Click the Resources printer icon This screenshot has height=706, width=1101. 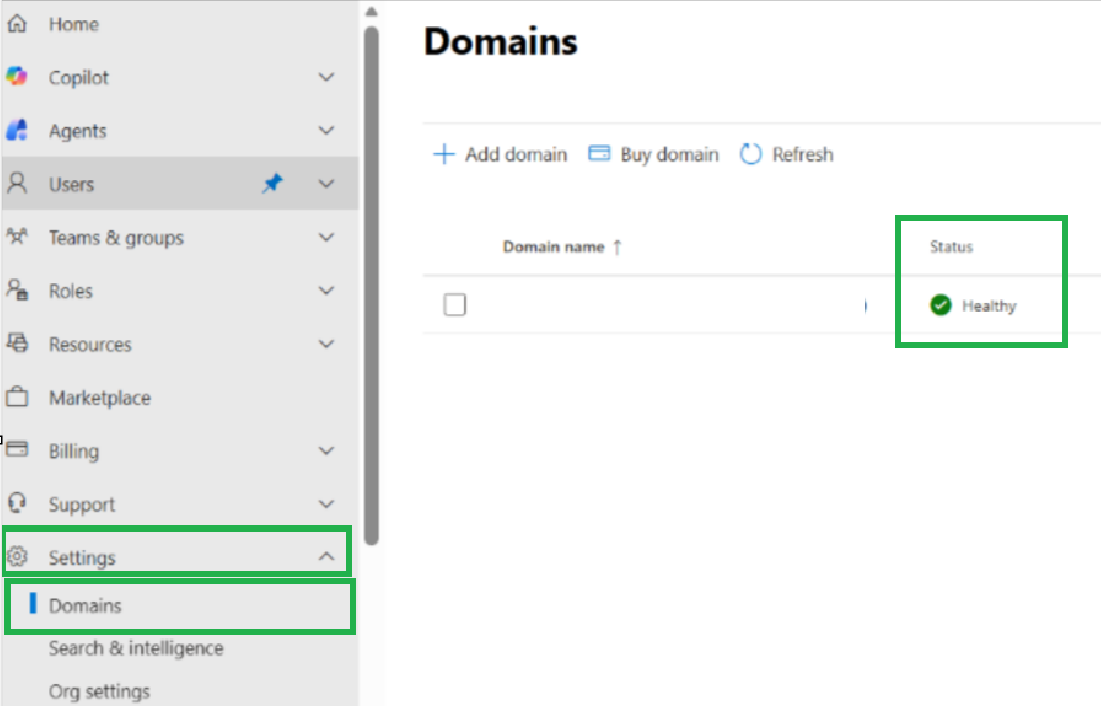17,344
